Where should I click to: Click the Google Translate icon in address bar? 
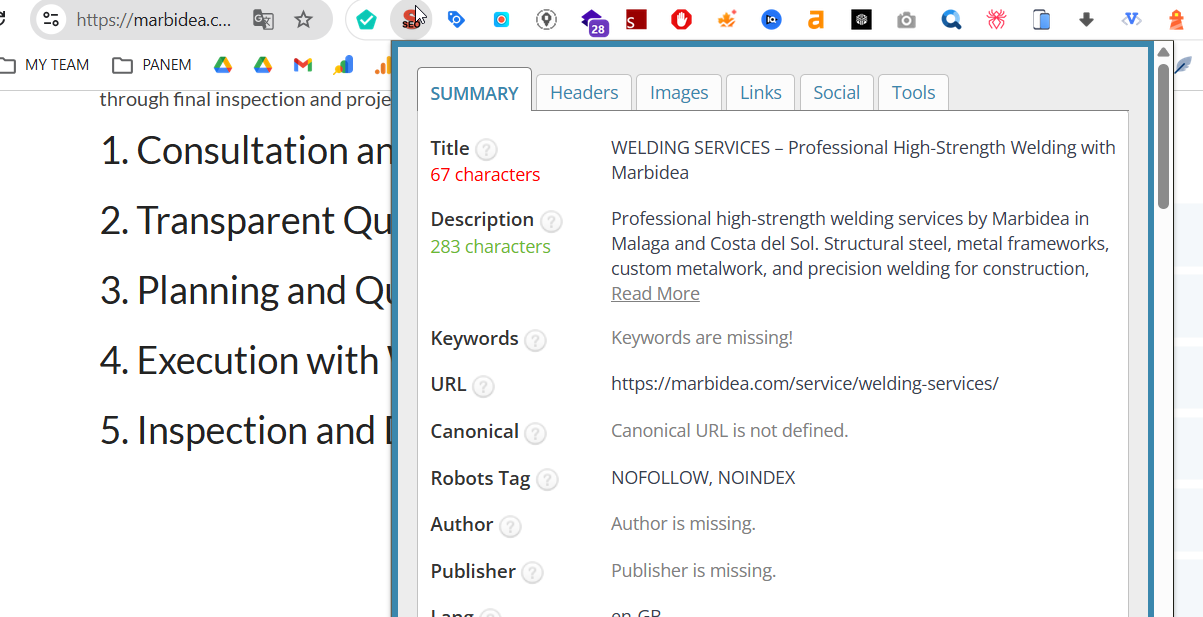[263, 20]
